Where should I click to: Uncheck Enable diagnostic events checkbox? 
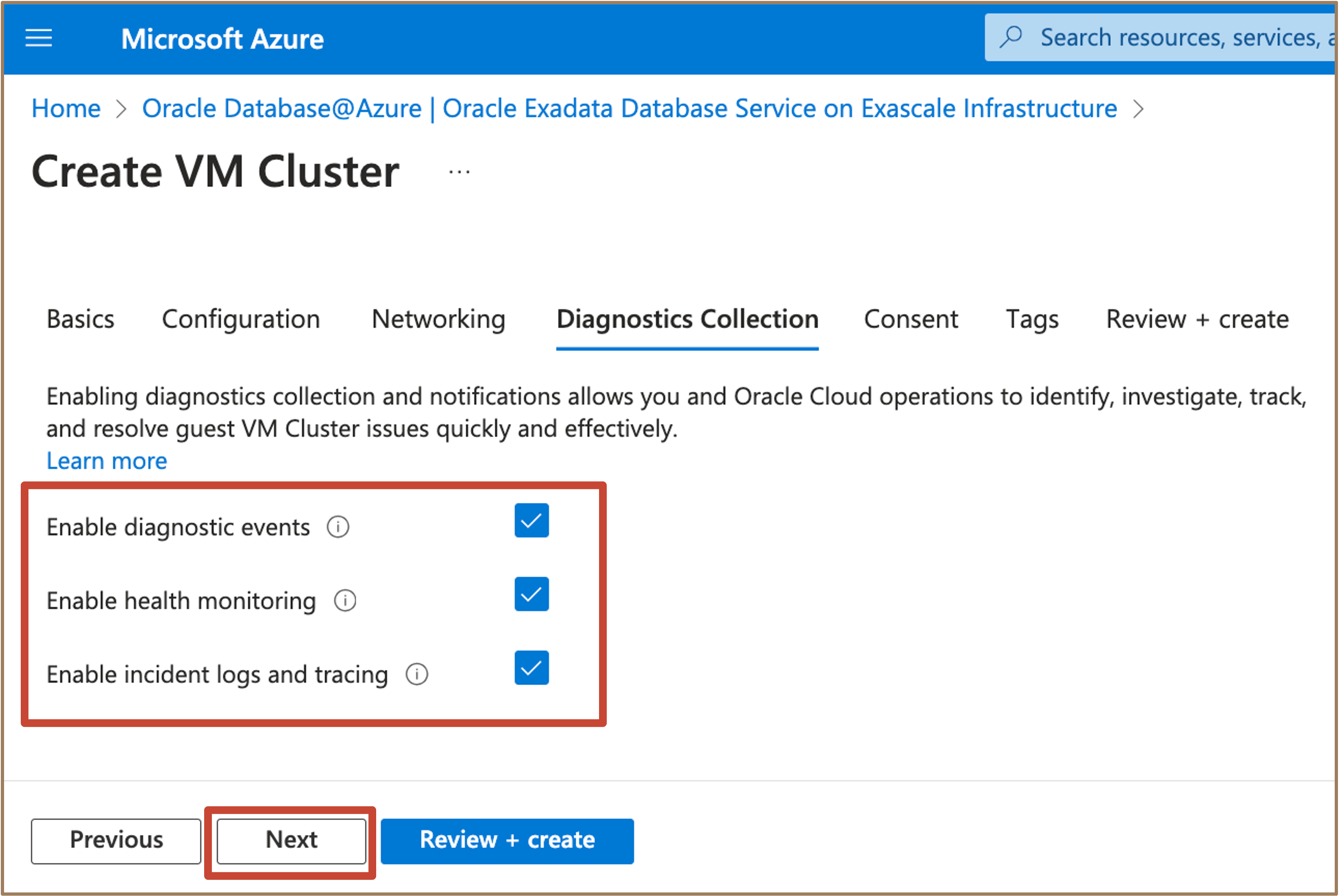point(532,521)
